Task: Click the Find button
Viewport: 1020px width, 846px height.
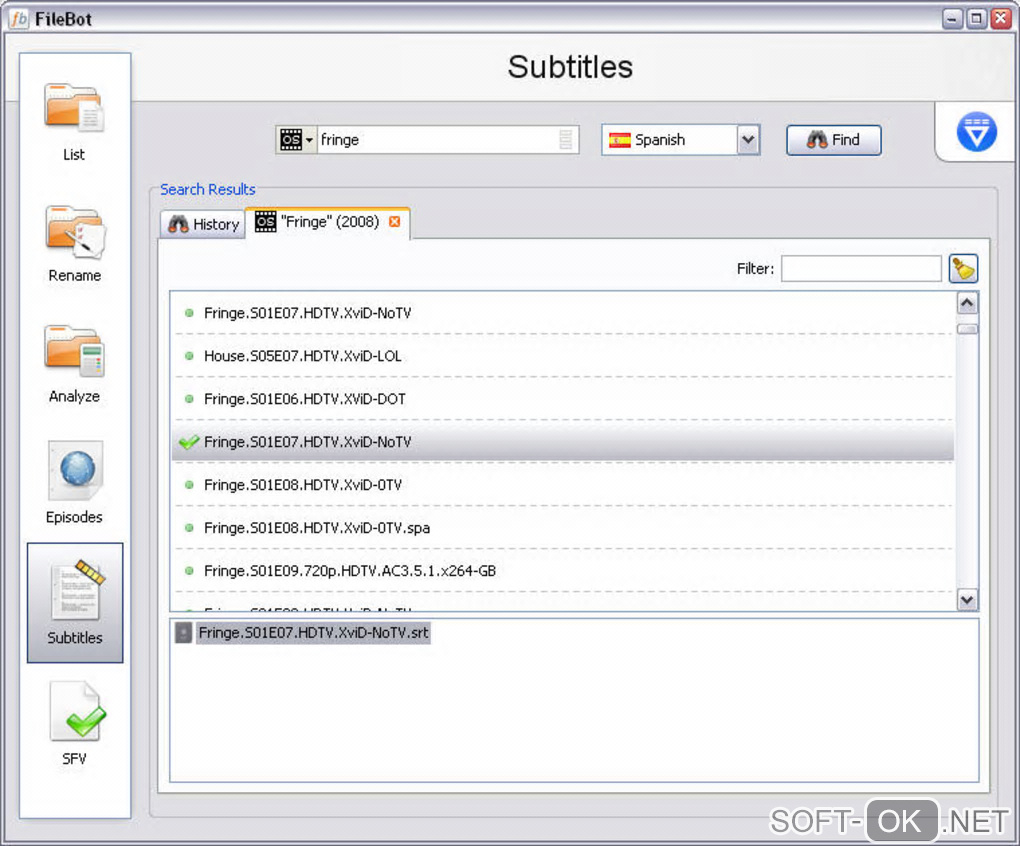Action: point(833,140)
